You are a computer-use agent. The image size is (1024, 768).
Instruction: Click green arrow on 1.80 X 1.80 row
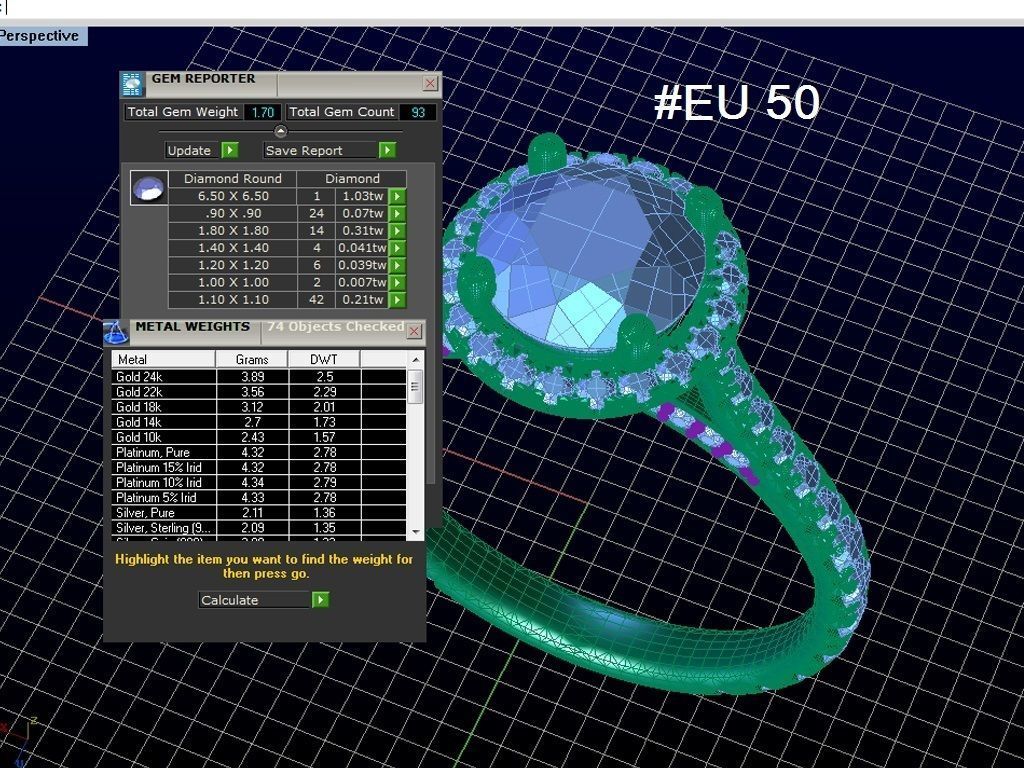pyautogui.click(x=397, y=231)
